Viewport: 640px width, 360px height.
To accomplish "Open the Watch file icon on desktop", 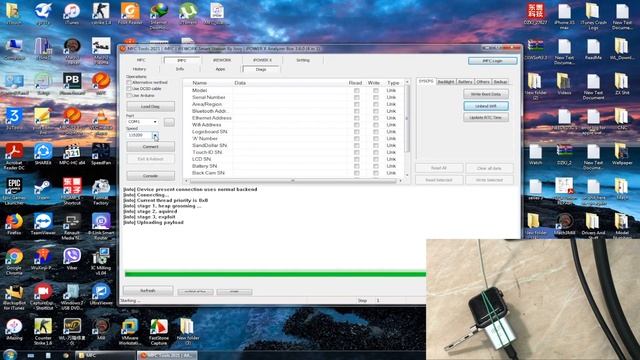I will [x=536, y=154].
